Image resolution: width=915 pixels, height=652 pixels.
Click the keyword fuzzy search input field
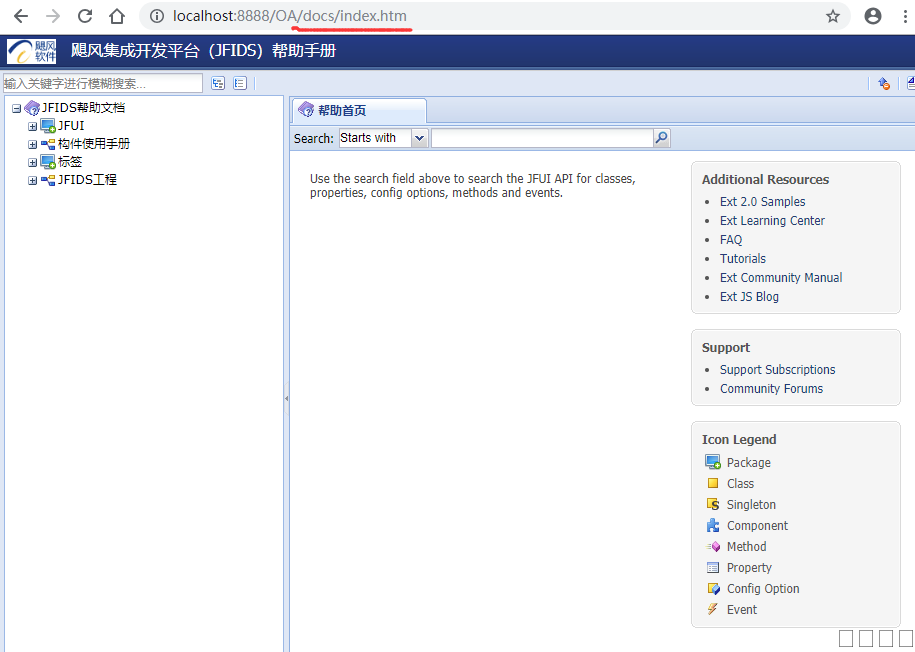click(x=102, y=84)
